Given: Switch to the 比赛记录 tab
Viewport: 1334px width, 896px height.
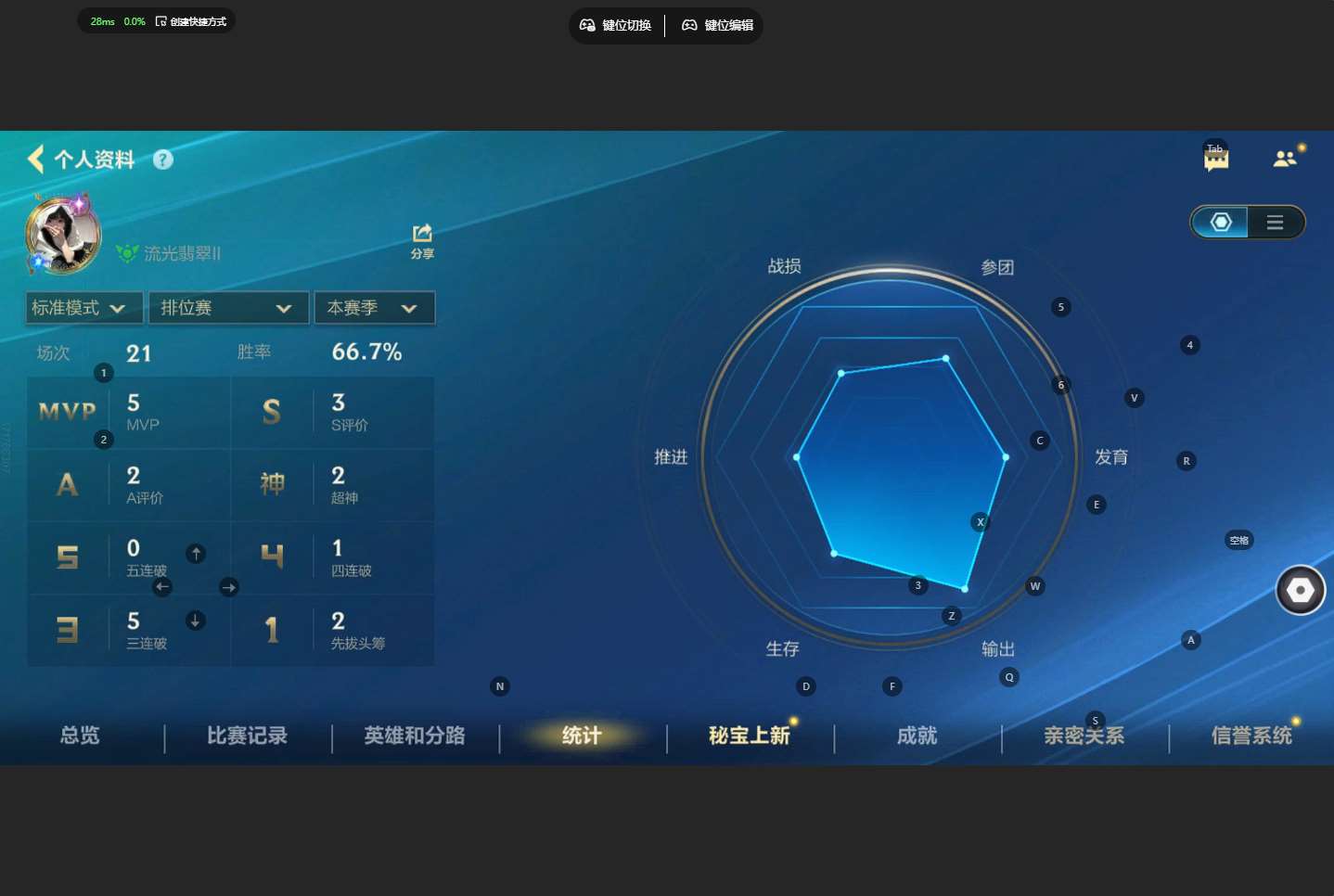Looking at the screenshot, I should click(247, 736).
